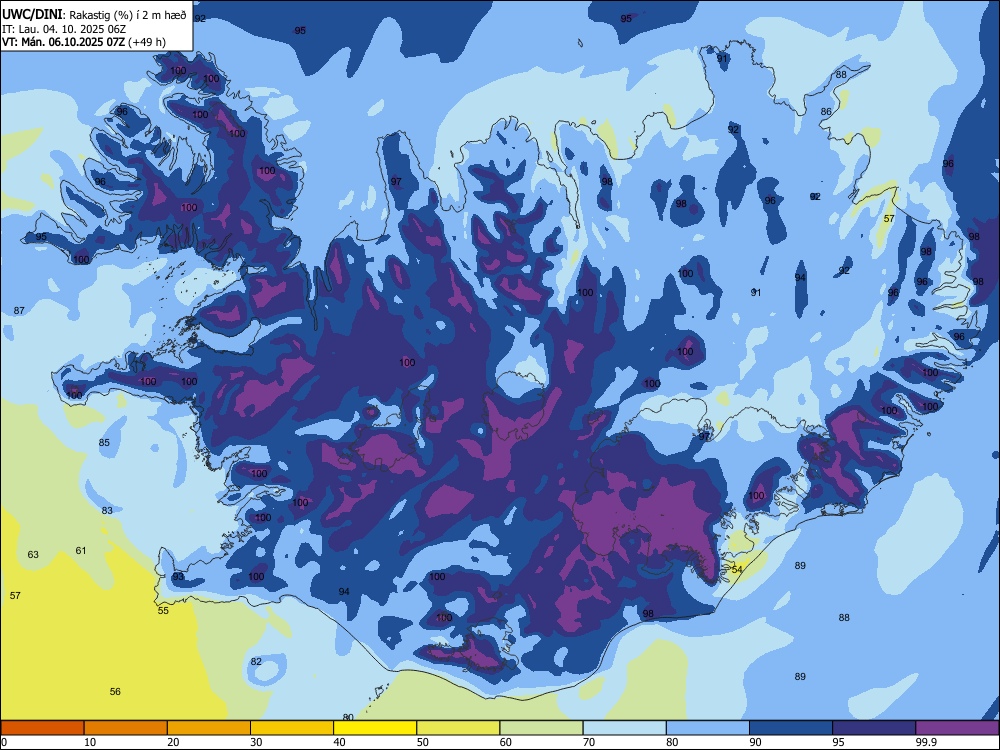Click the lightest blue 70–80 legend swatch
This screenshot has height=750, width=1000.
coord(624,728)
